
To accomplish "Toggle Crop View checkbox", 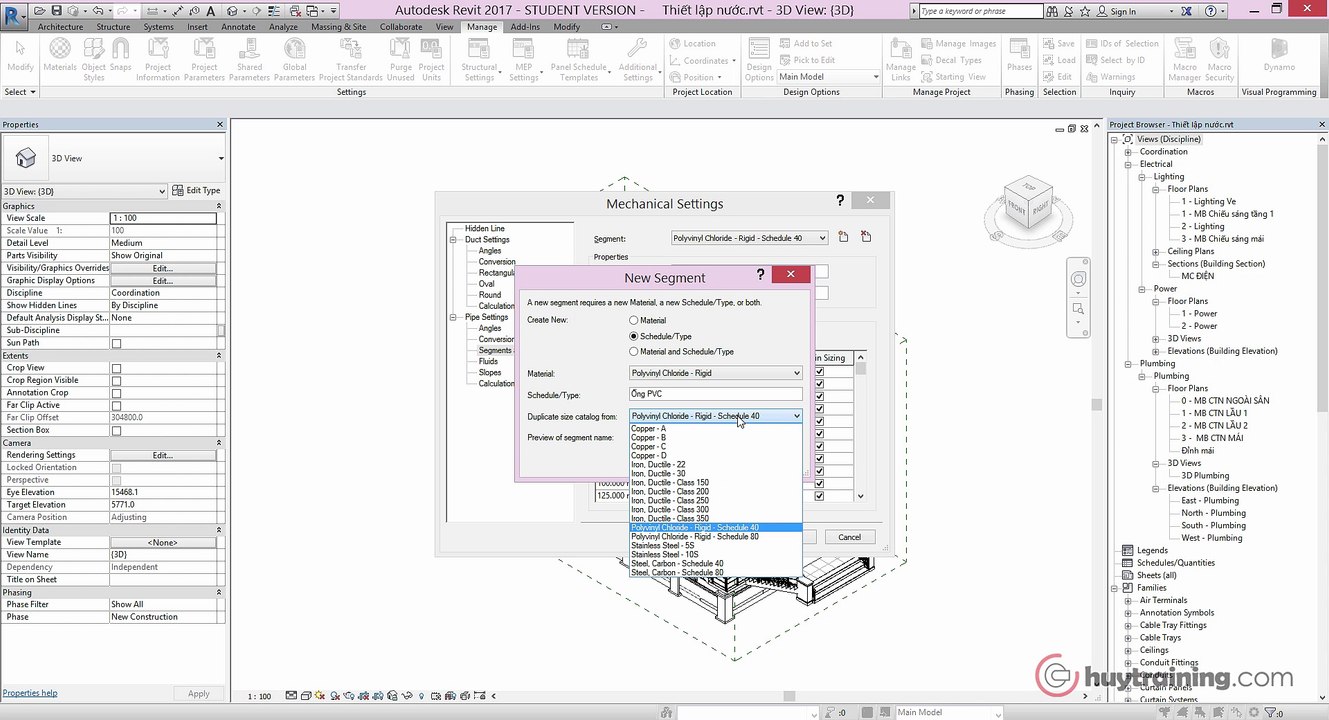I will tap(116, 368).
